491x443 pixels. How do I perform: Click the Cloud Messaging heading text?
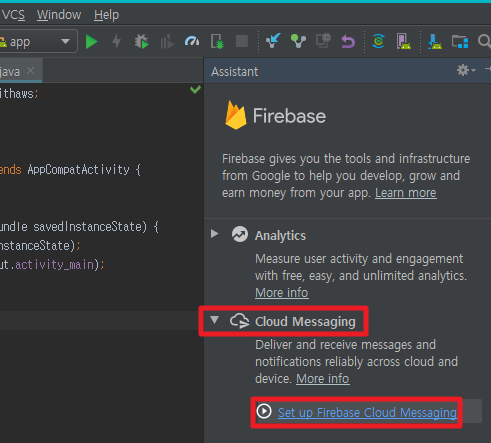coord(305,322)
